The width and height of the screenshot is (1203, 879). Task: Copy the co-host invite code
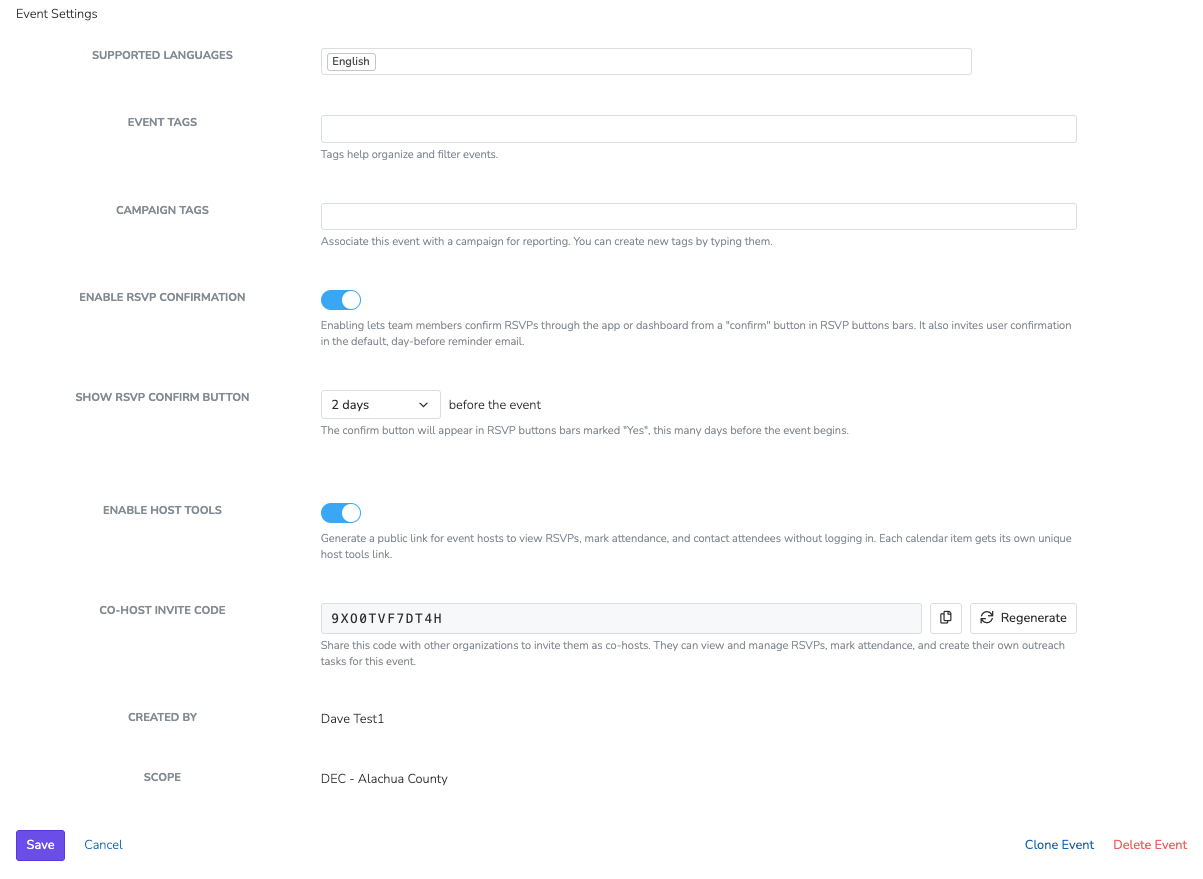[x=946, y=618]
